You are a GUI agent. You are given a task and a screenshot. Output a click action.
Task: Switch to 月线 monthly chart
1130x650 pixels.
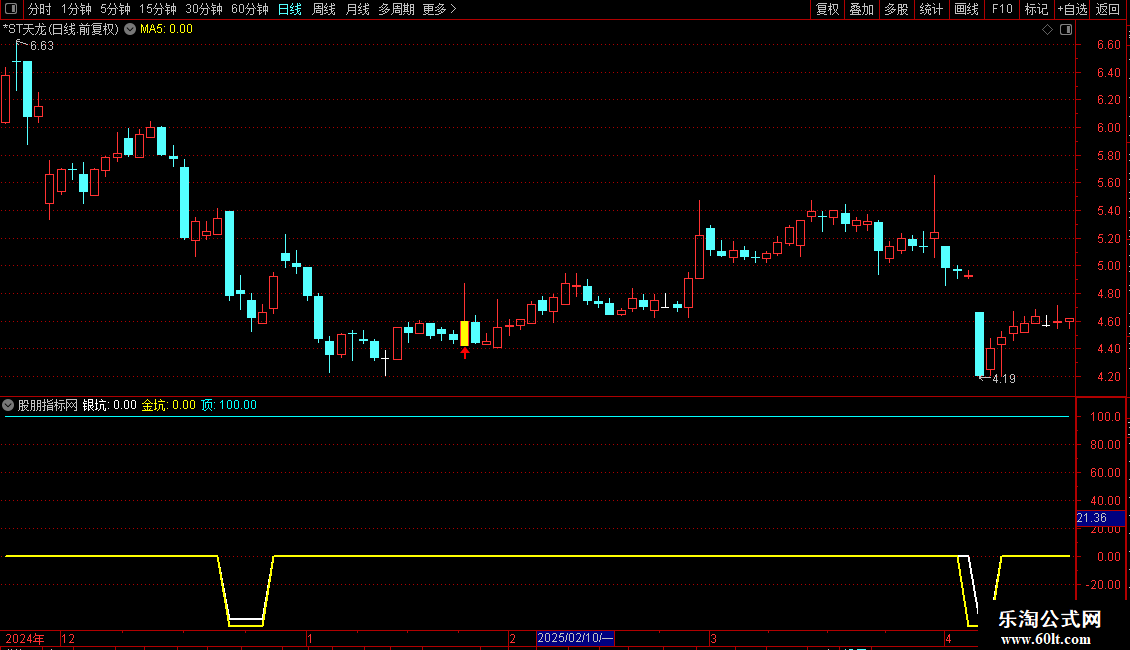(357, 9)
